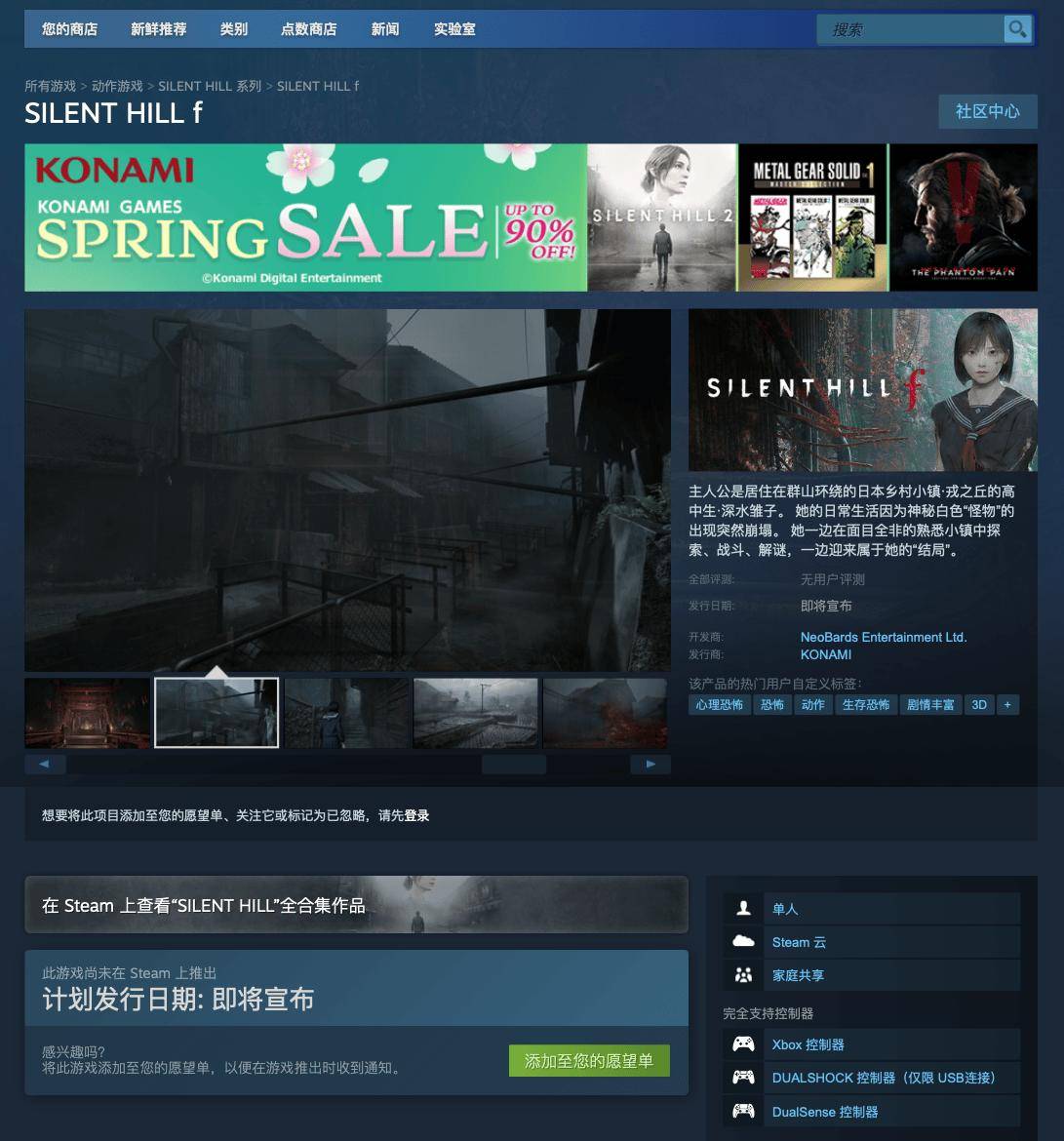
Task: Click 添加至您的愿望单 button
Action: tap(589, 1061)
